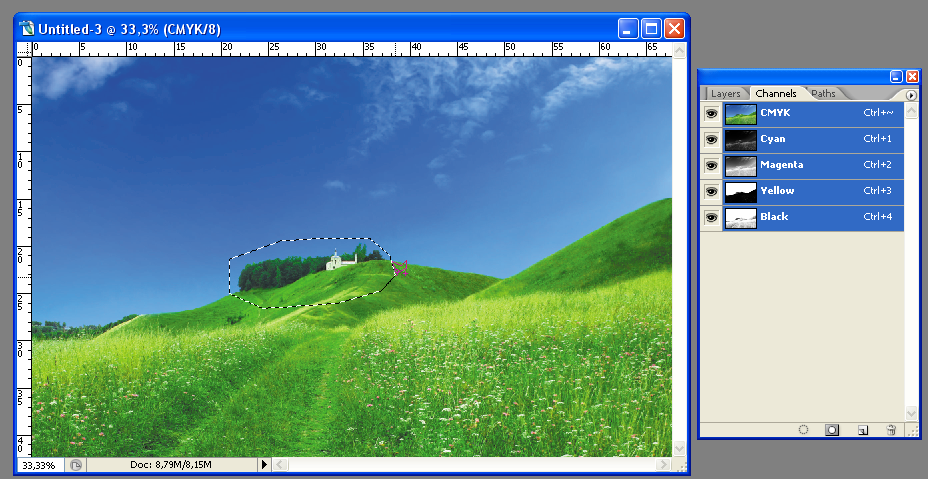Save selection as channel icon

[832, 430]
